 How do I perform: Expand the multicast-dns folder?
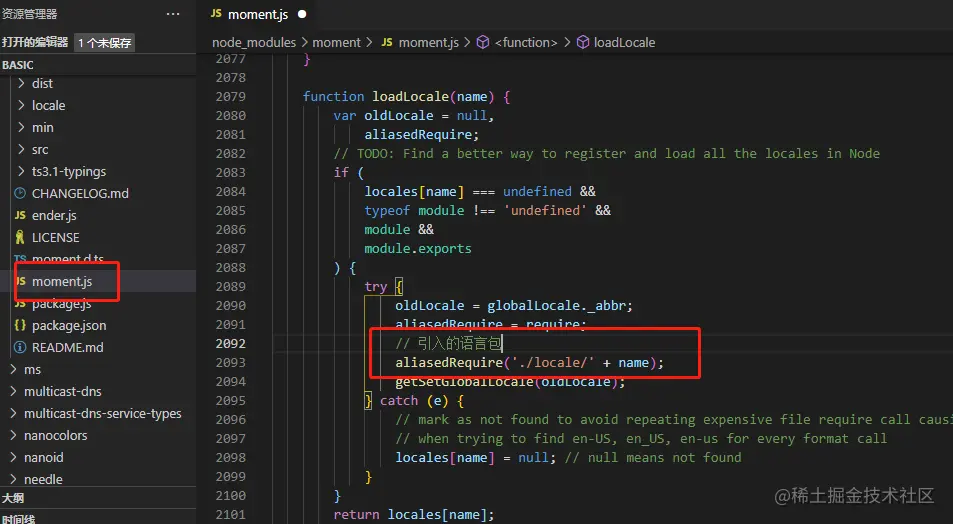pos(13,391)
